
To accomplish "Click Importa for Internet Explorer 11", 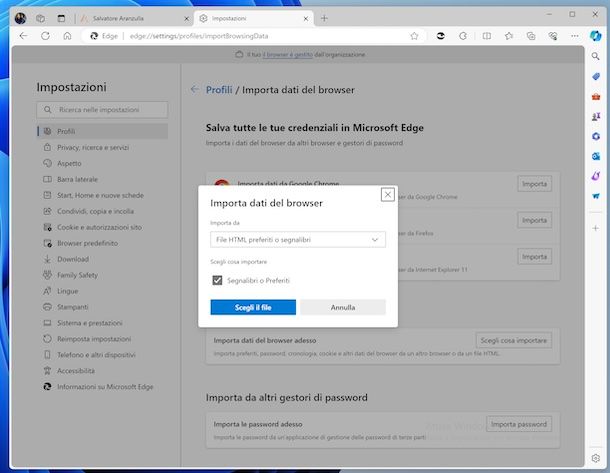I will [535, 257].
